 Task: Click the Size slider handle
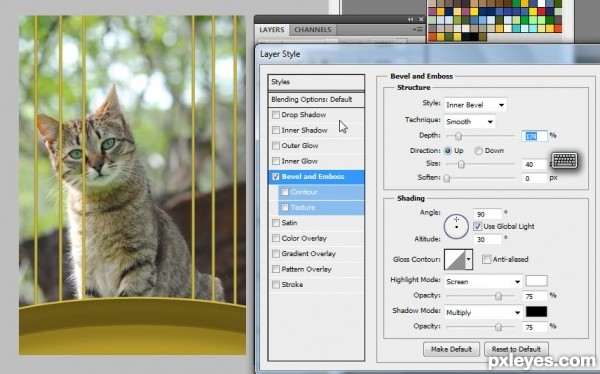[x=461, y=164]
